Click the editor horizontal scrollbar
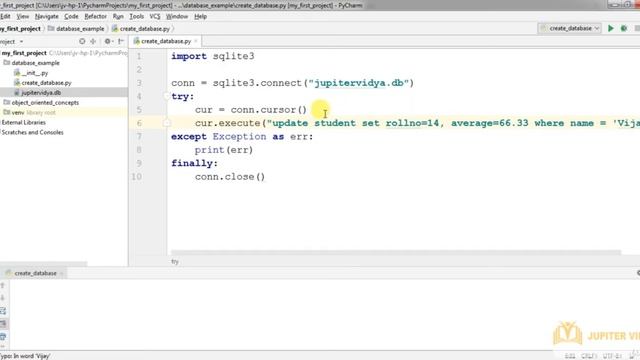Image resolution: width=640 pixels, height=360 pixels. pos(396,252)
